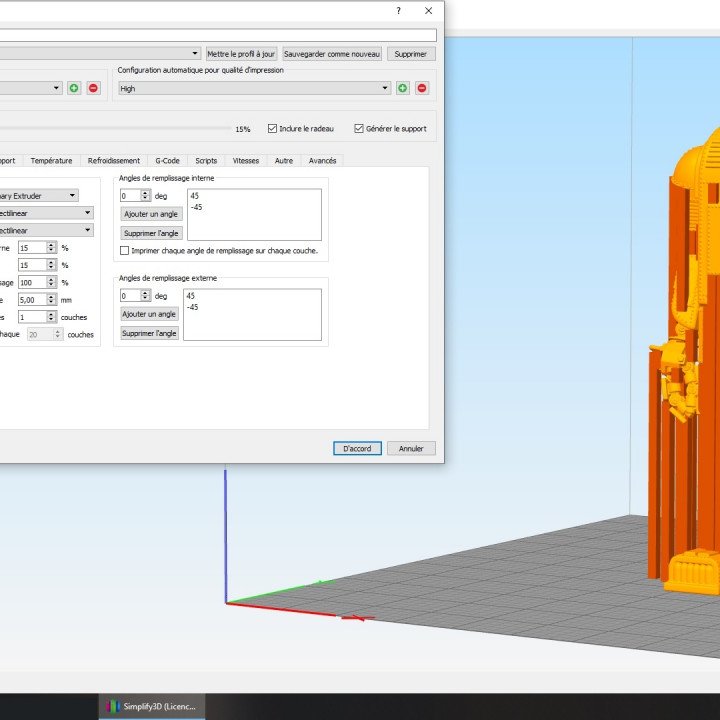Expand the High print quality dropdown
The width and height of the screenshot is (720, 720).
254,88
